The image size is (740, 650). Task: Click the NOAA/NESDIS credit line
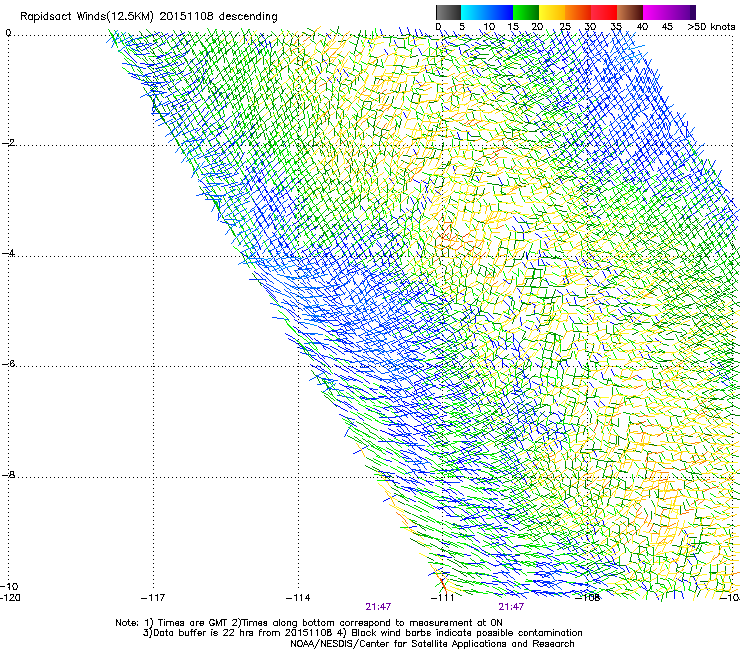click(432, 644)
